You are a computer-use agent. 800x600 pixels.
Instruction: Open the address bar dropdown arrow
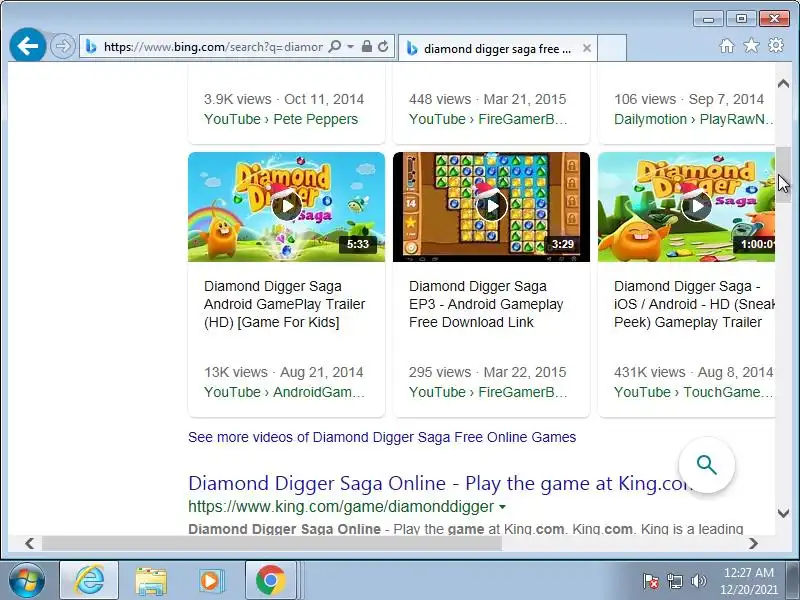pos(351,47)
